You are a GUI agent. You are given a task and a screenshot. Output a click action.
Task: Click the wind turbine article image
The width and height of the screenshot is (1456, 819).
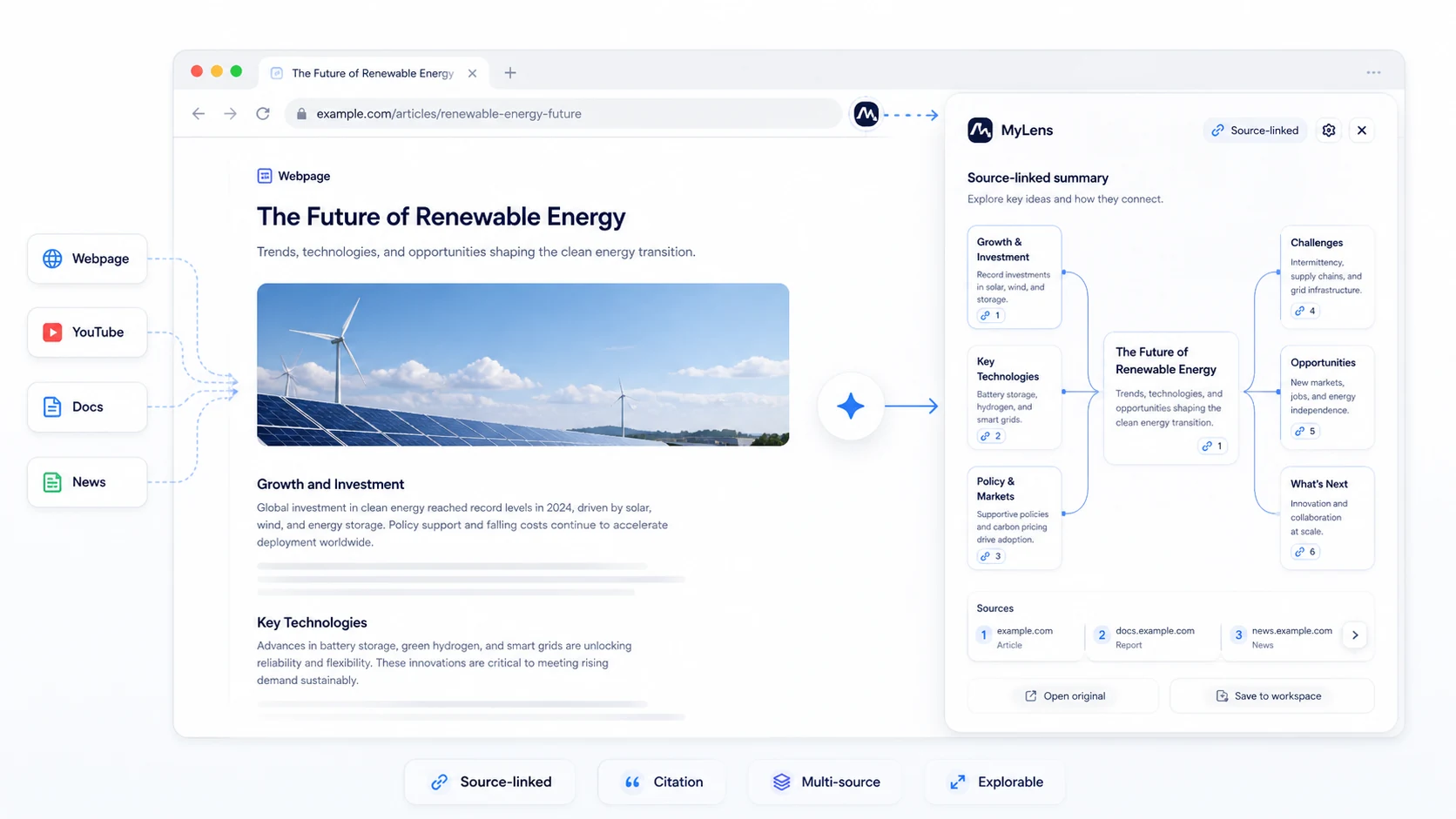[x=522, y=365]
